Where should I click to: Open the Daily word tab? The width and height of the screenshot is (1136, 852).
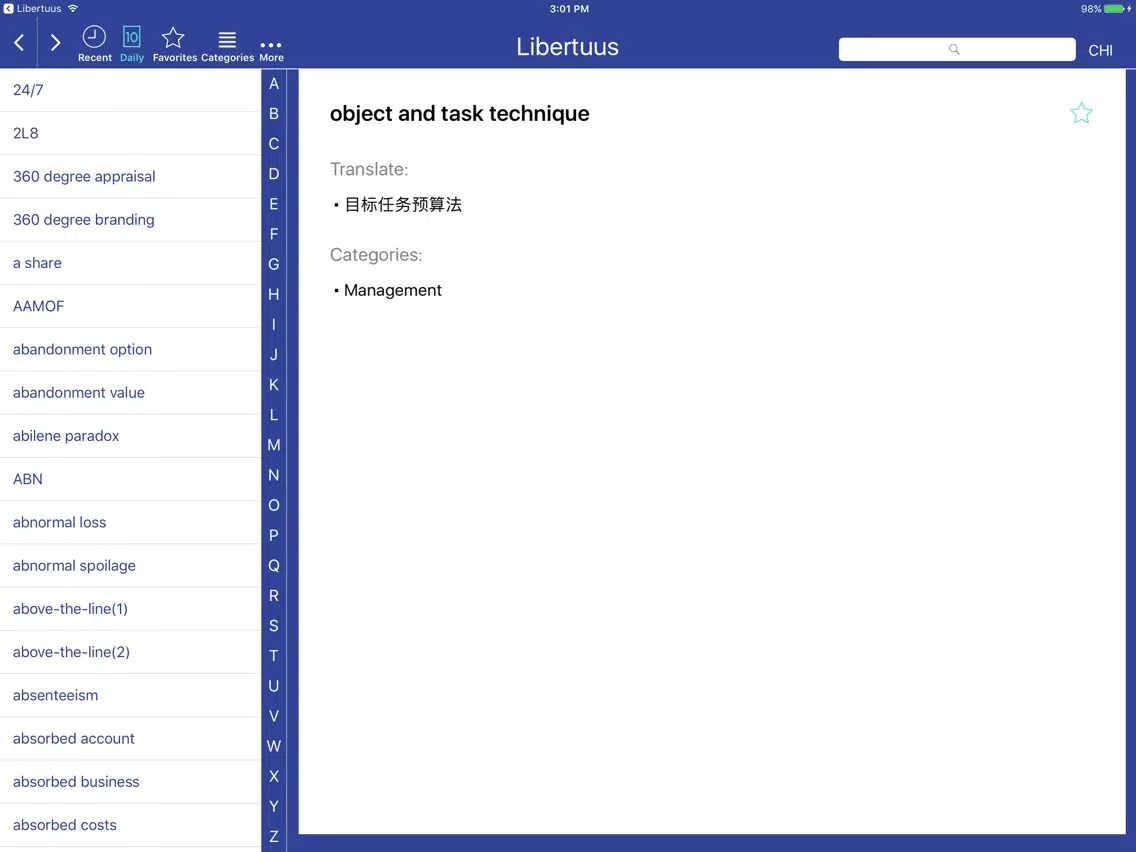click(132, 44)
